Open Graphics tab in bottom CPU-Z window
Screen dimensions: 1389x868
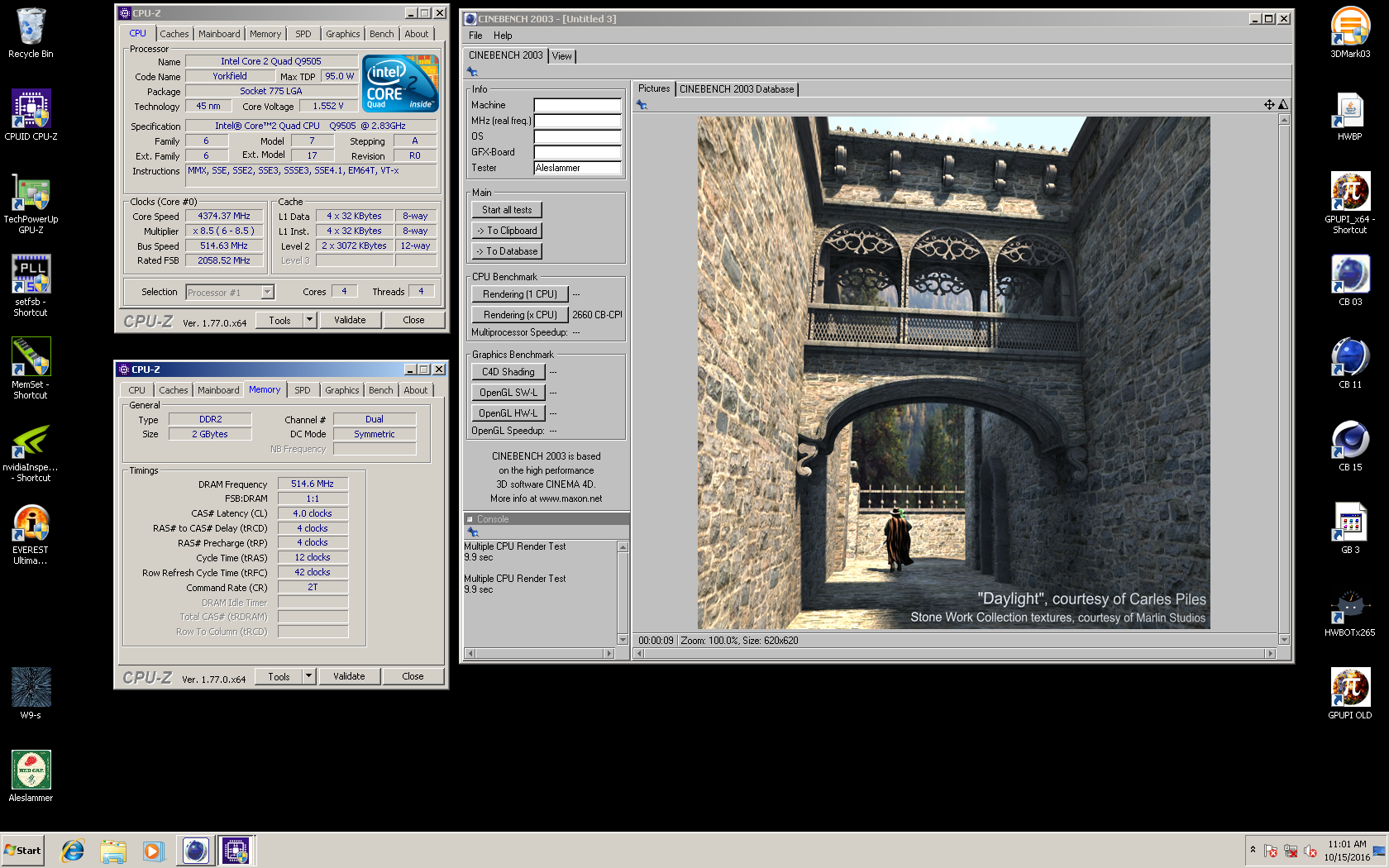(x=342, y=390)
